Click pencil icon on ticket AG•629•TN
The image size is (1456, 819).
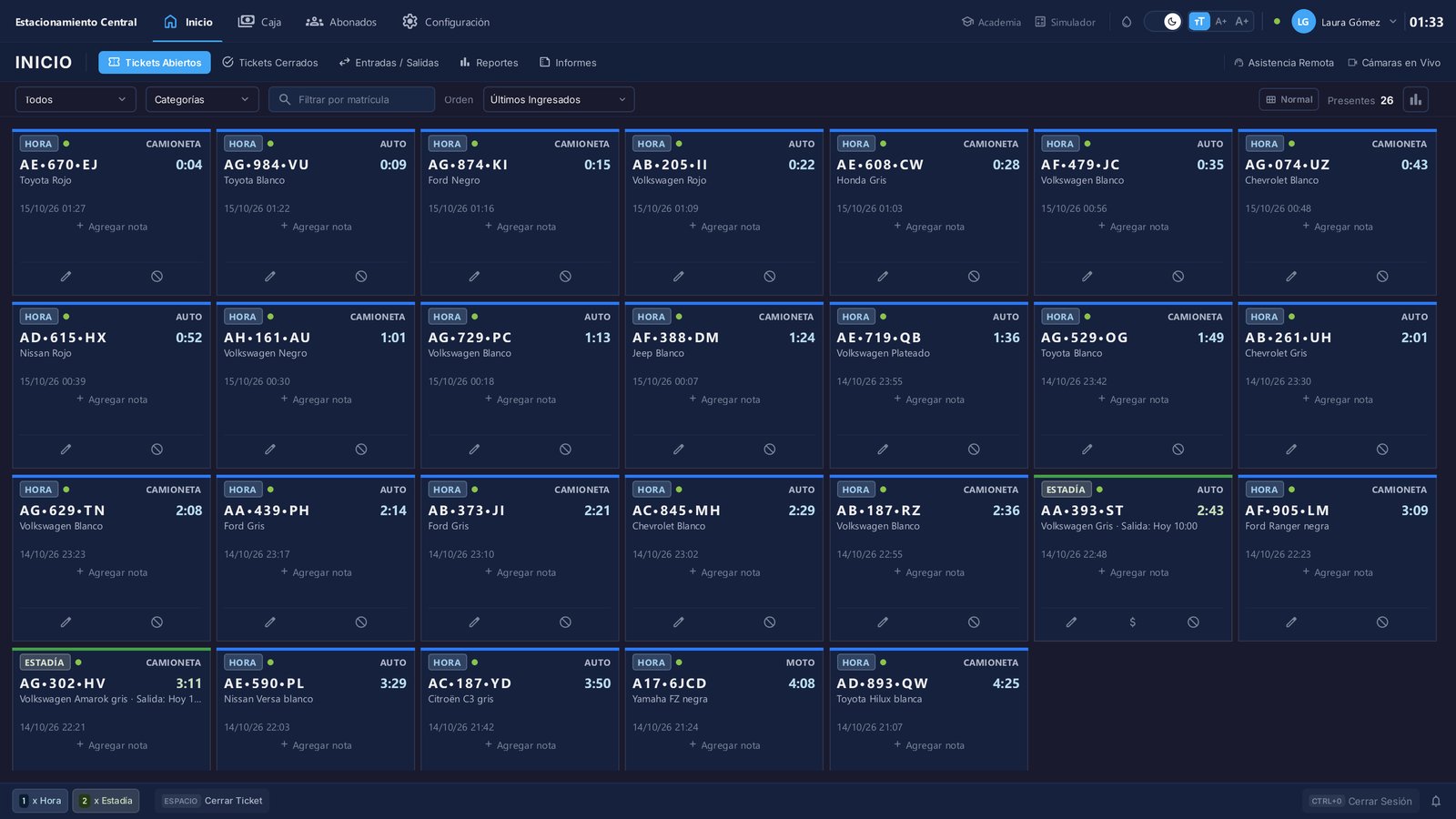66,622
